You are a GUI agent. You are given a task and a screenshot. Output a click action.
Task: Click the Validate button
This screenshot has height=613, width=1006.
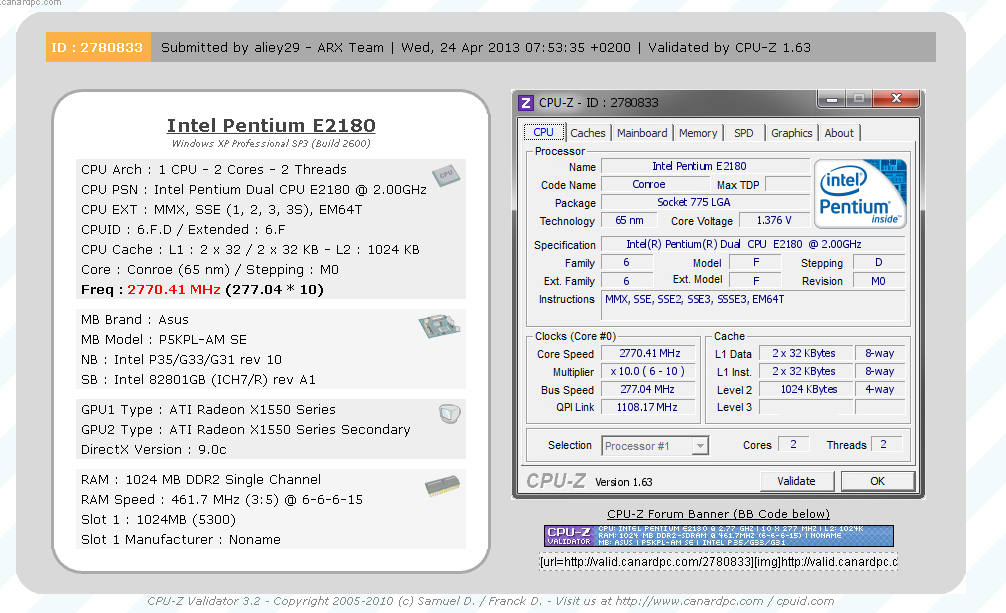pos(796,481)
